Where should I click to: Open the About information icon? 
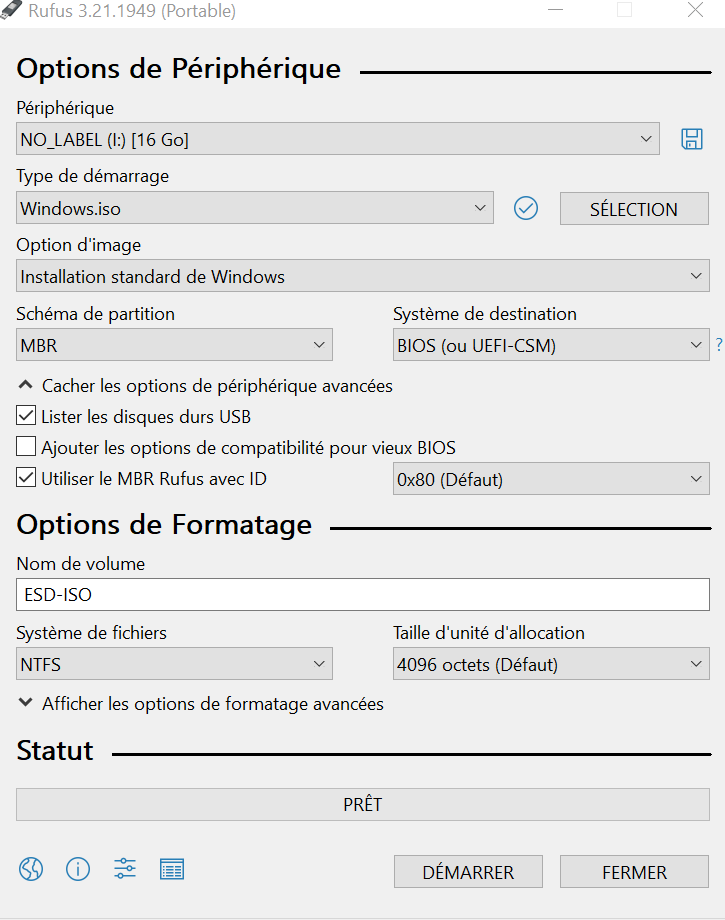[x=78, y=869]
